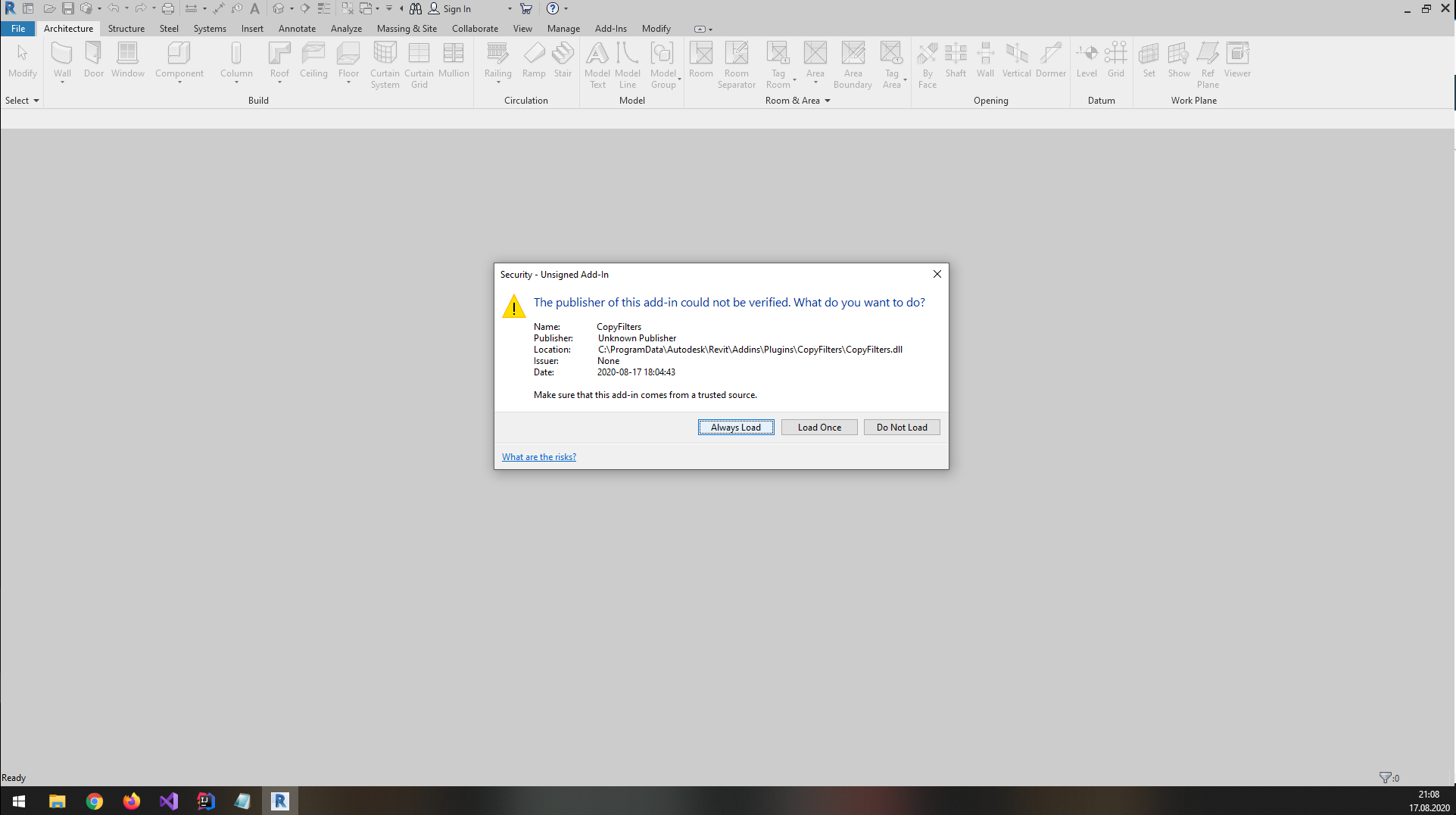Select the Curtain System tool
Image resolution: width=1456 pixels, height=815 pixels.
[385, 65]
